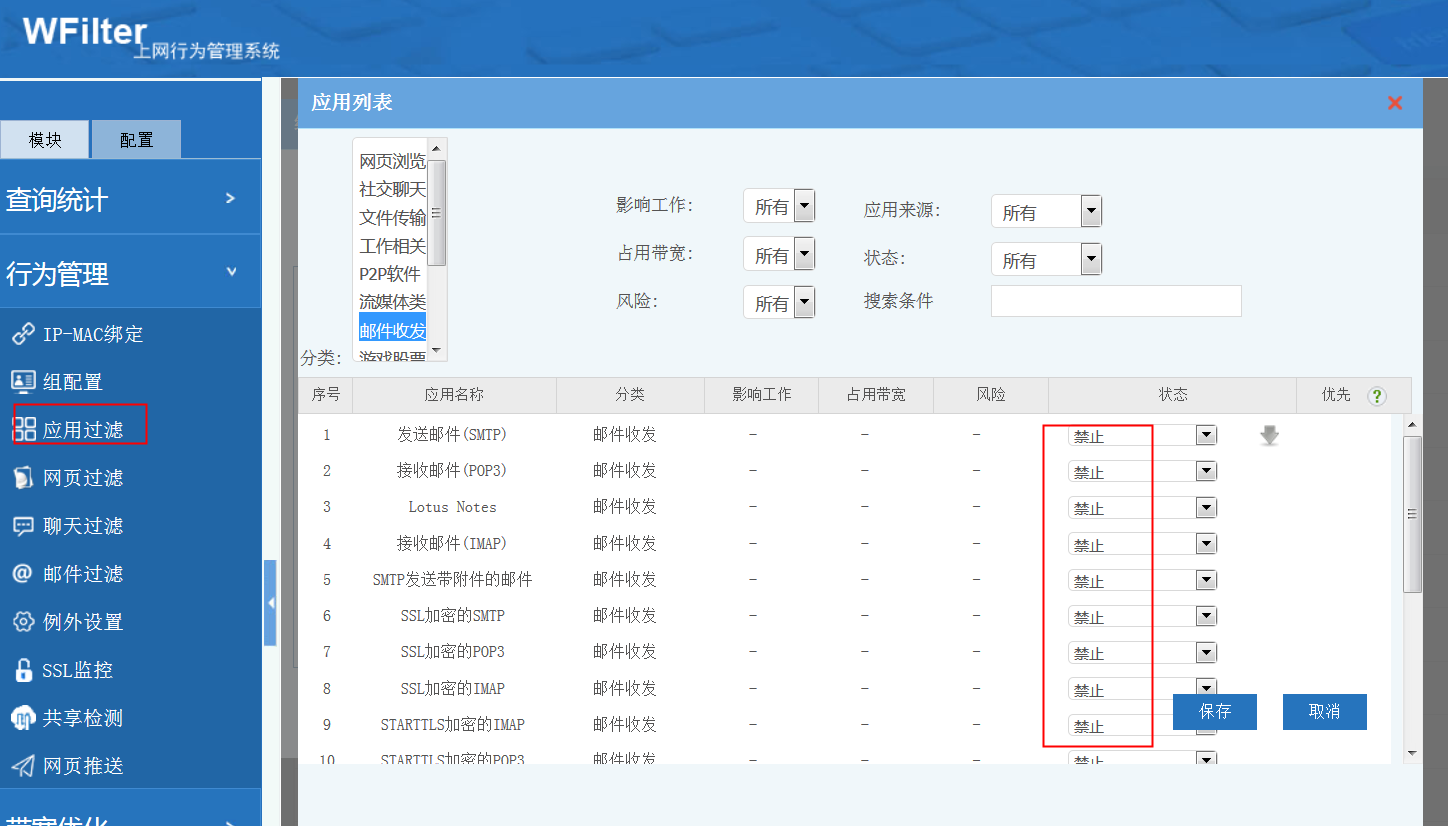1448x826 pixels.
Task: Click the 网页过滤 sidebar icon
Action: pos(23,478)
